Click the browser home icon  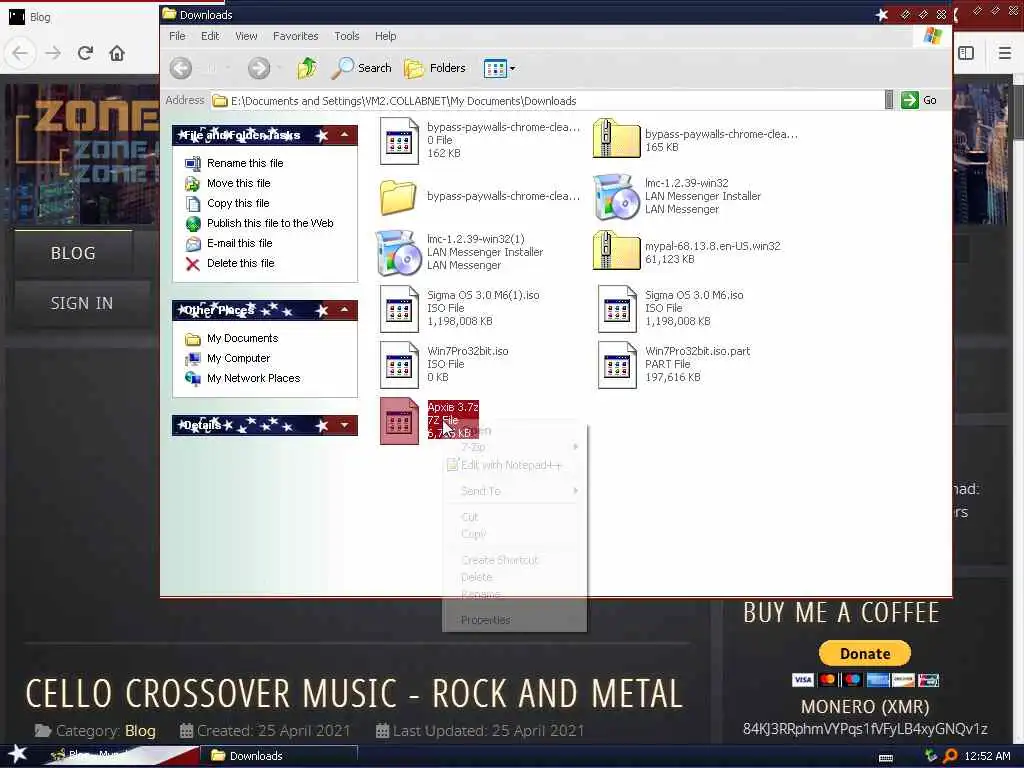click(x=117, y=53)
